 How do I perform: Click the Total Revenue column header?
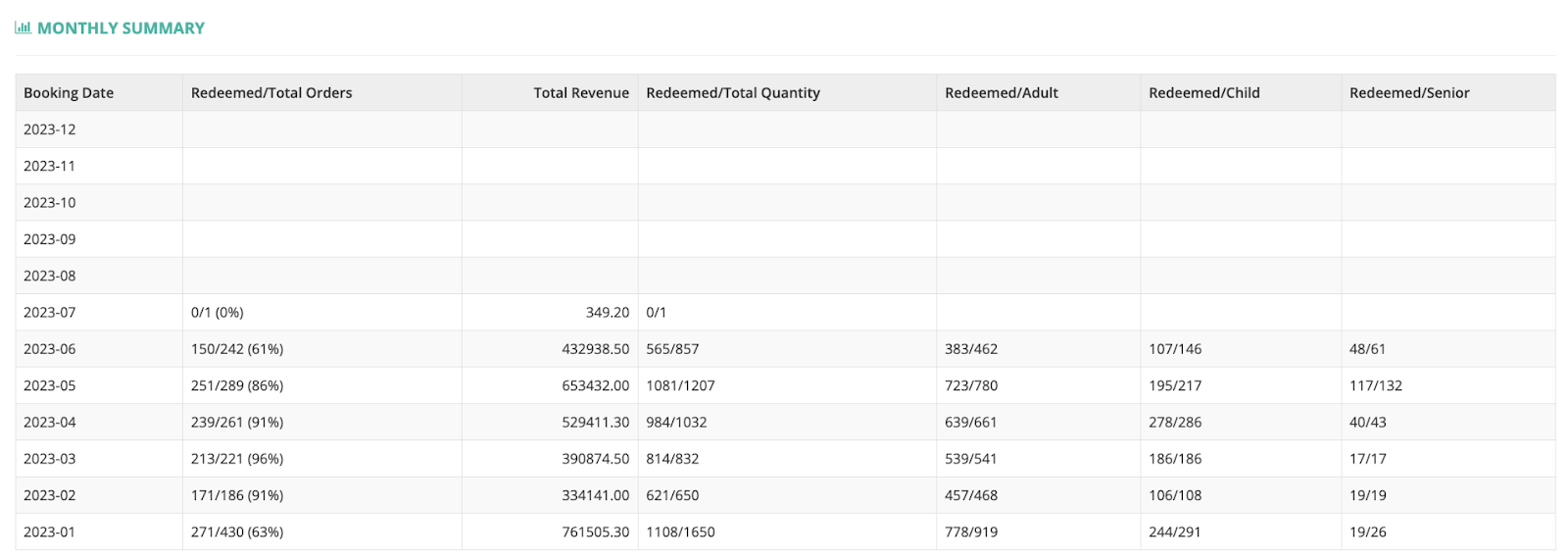581,93
